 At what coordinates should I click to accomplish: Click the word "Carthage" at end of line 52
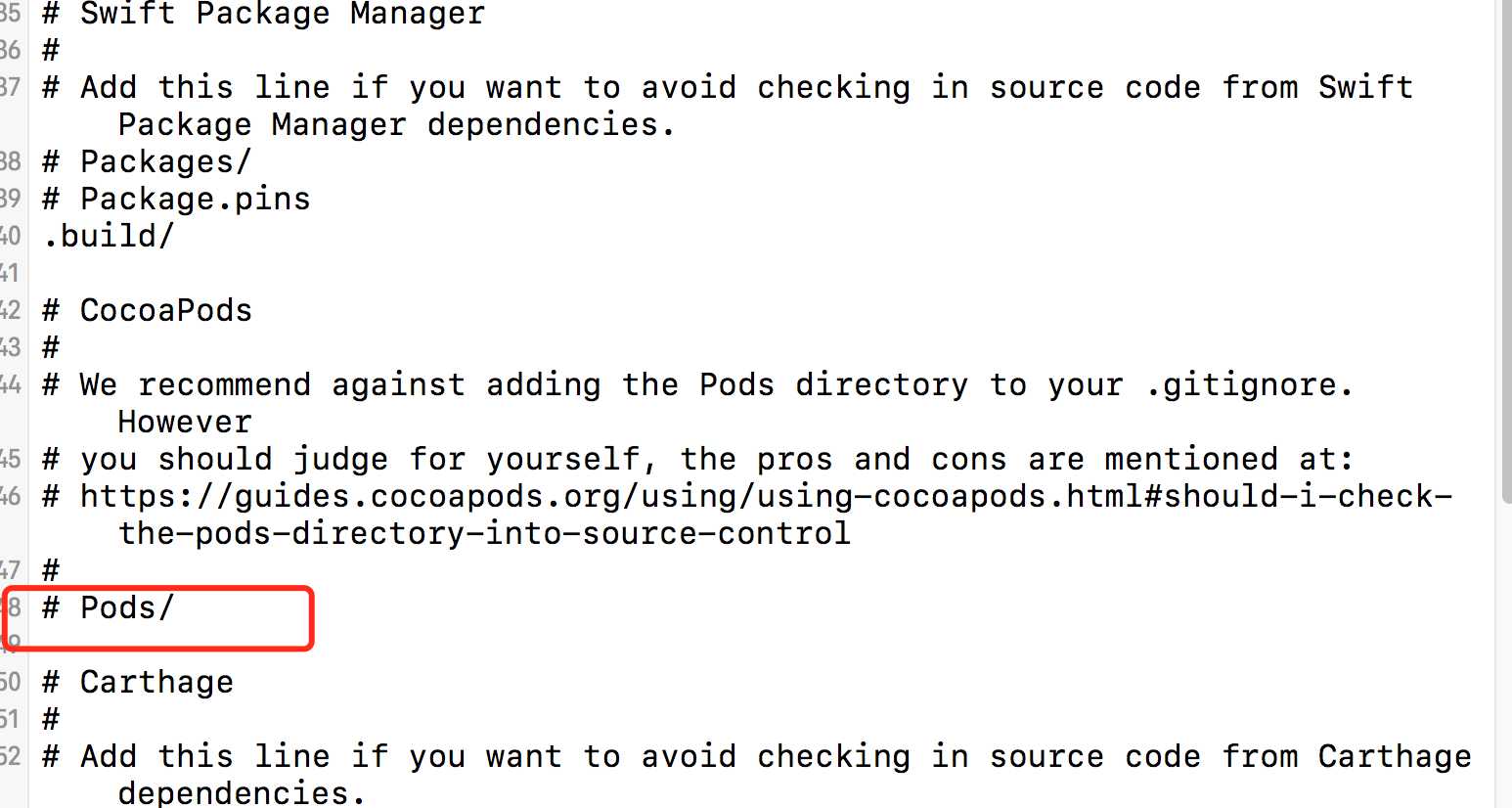coord(1394,756)
